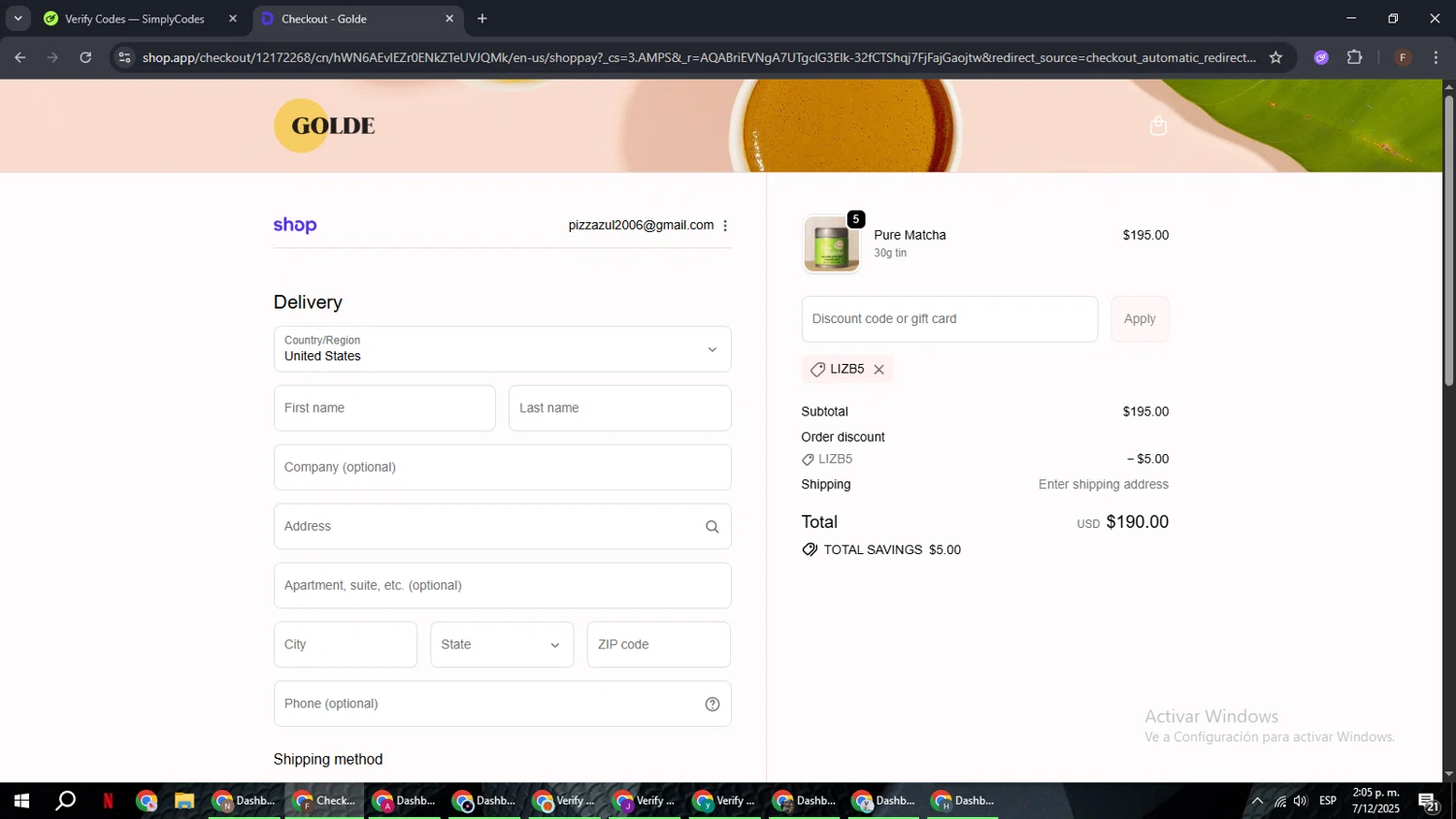
Task: View site information icon in address bar
Action: click(x=124, y=57)
